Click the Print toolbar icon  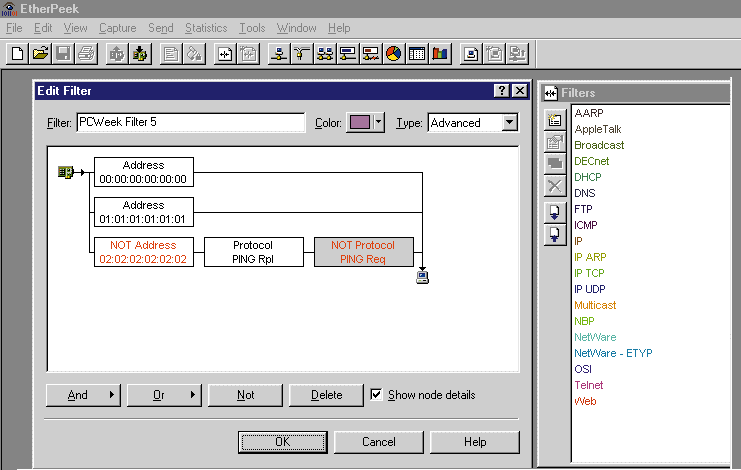point(86,53)
